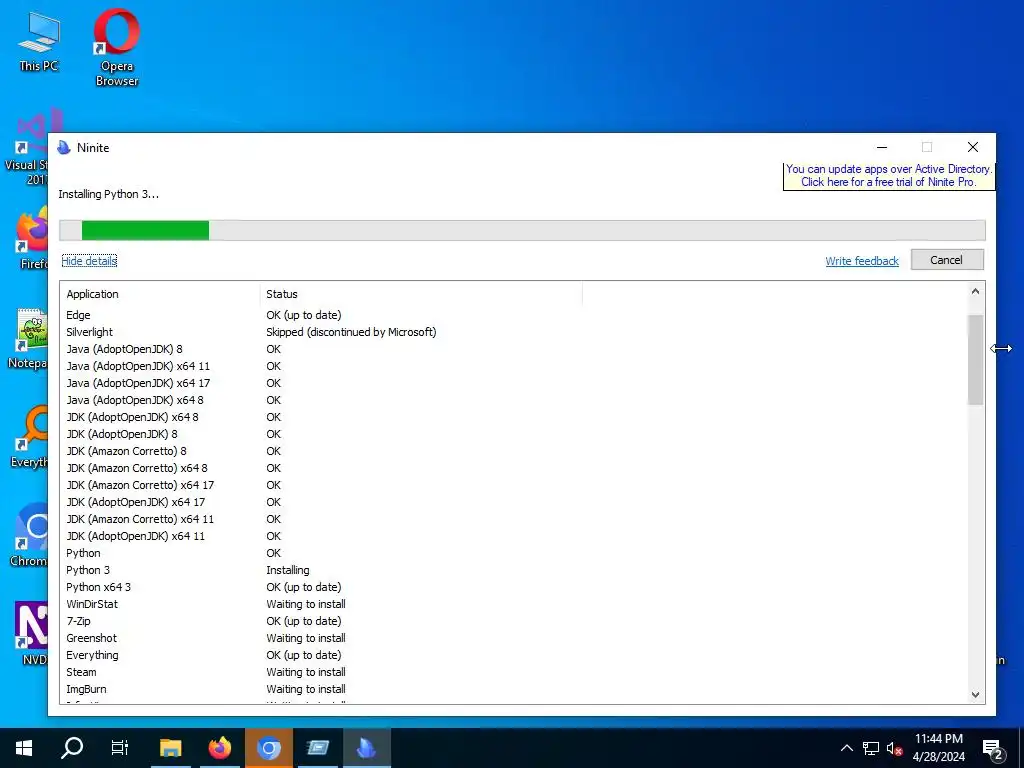Open taskbar Search
The width and height of the screenshot is (1024, 768).
[72, 748]
